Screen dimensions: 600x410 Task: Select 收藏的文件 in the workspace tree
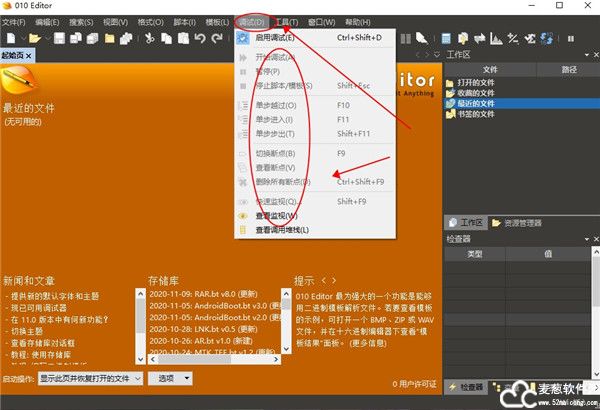click(476, 93)
